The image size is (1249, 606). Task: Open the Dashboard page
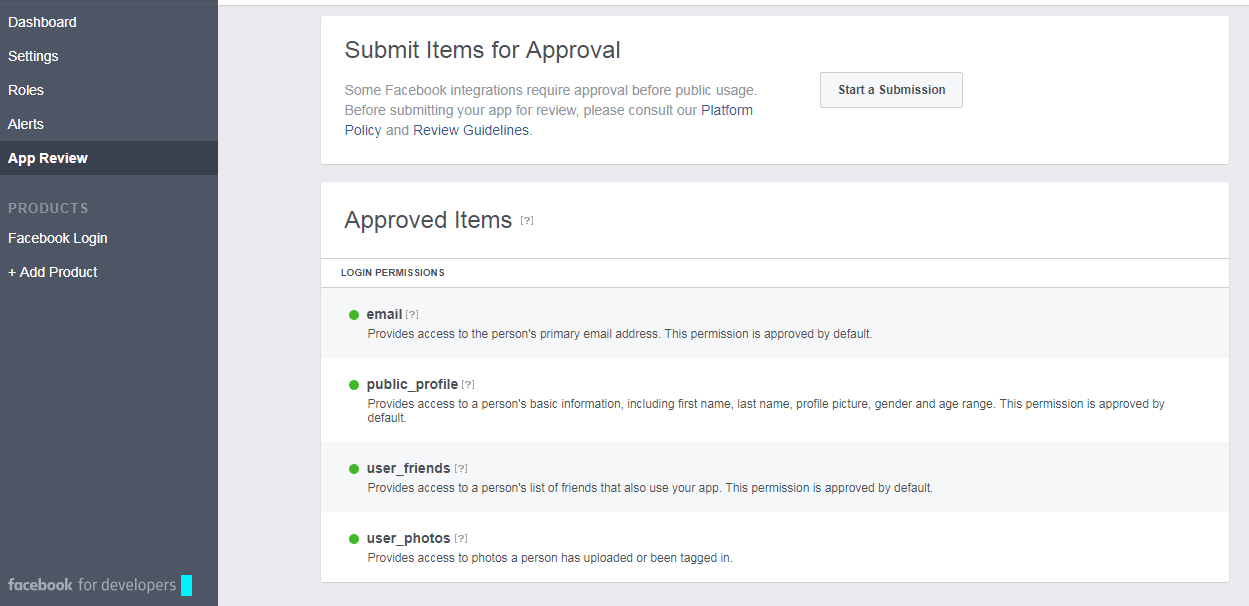42,22
